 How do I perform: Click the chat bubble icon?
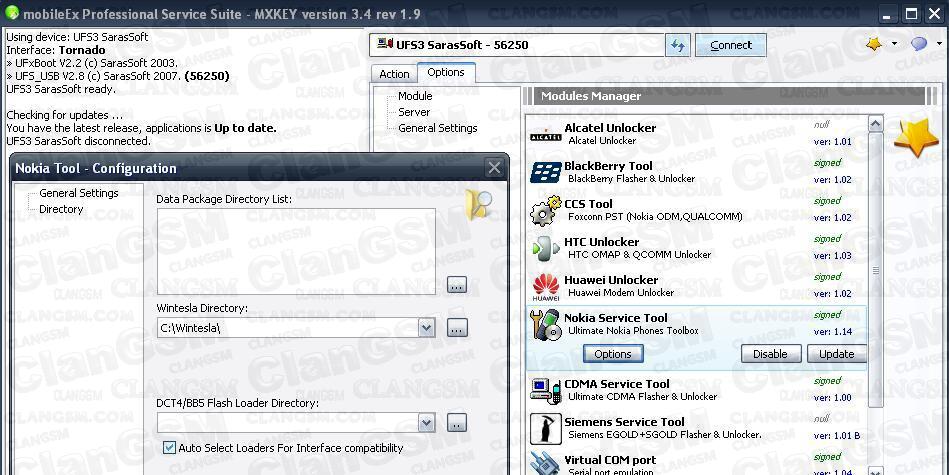[919, 44]
